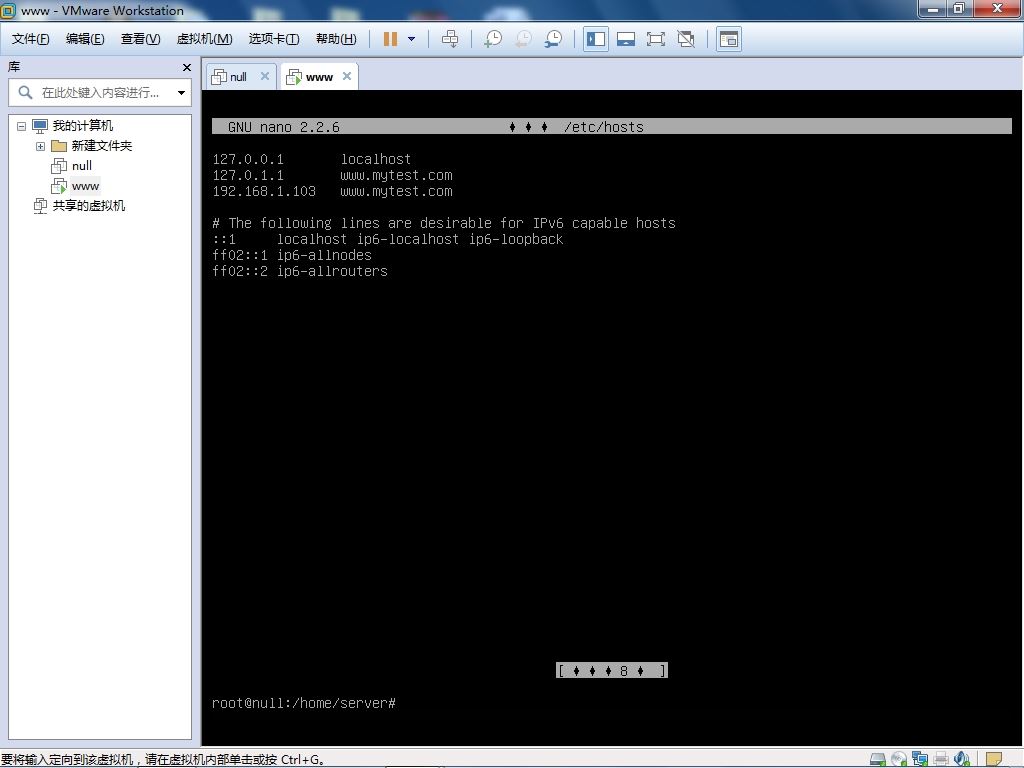Minimize the VMware Workstation window
1024x768 pixels.
click(933, 9)
